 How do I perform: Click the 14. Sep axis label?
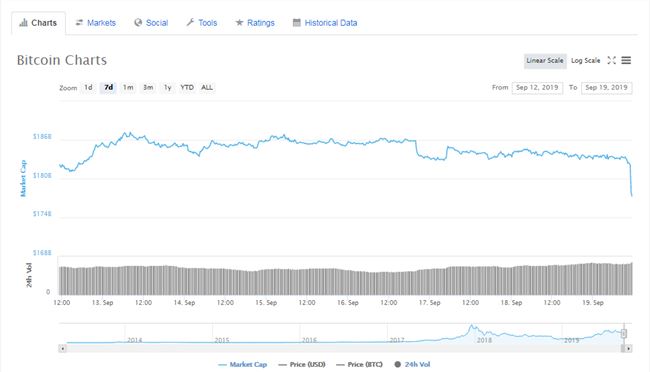click(184, 303)
